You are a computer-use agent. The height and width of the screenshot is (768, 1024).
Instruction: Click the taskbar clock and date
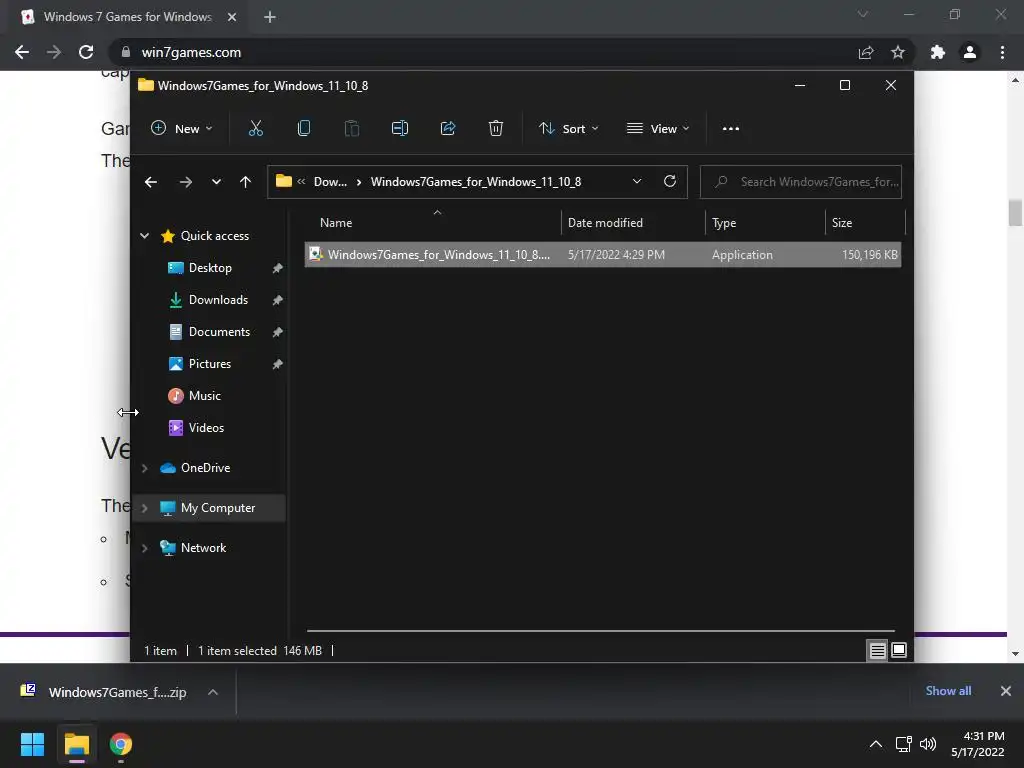point(978,744)
